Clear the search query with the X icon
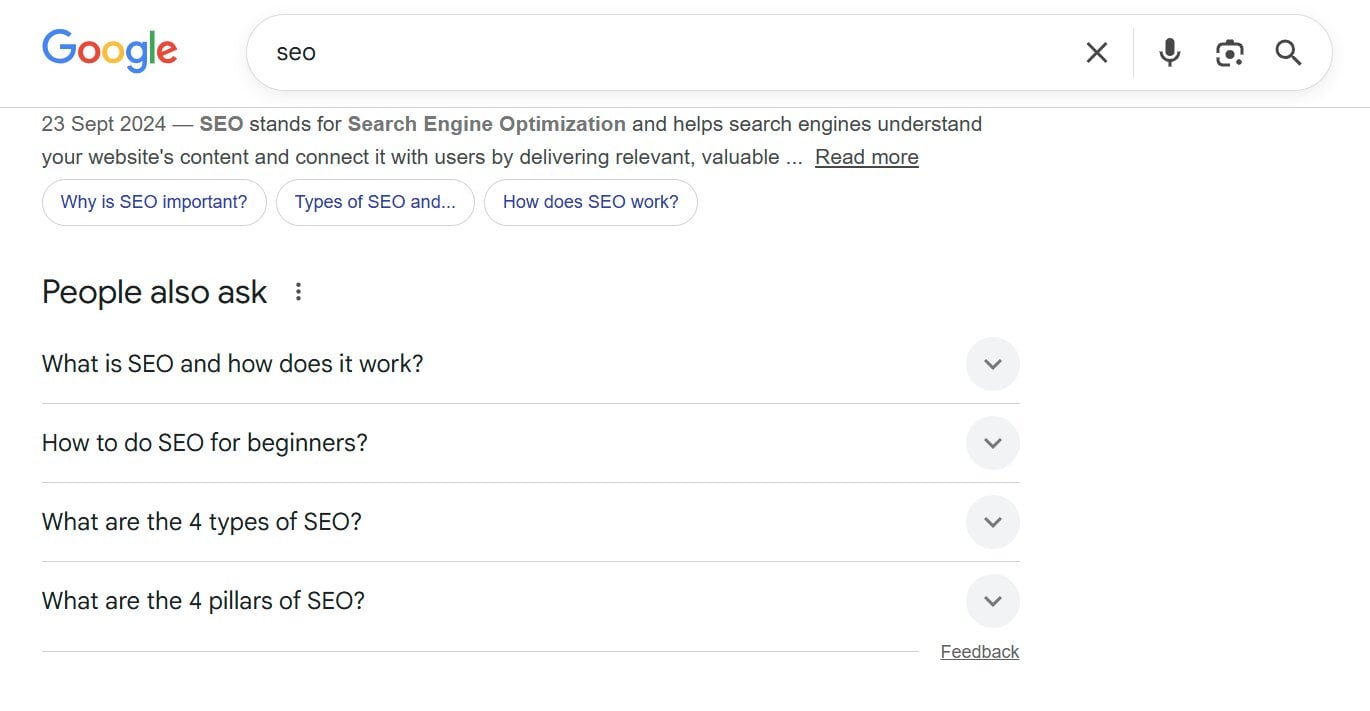The height and width of the screenshot is (711, 1370). [1096, 52]
